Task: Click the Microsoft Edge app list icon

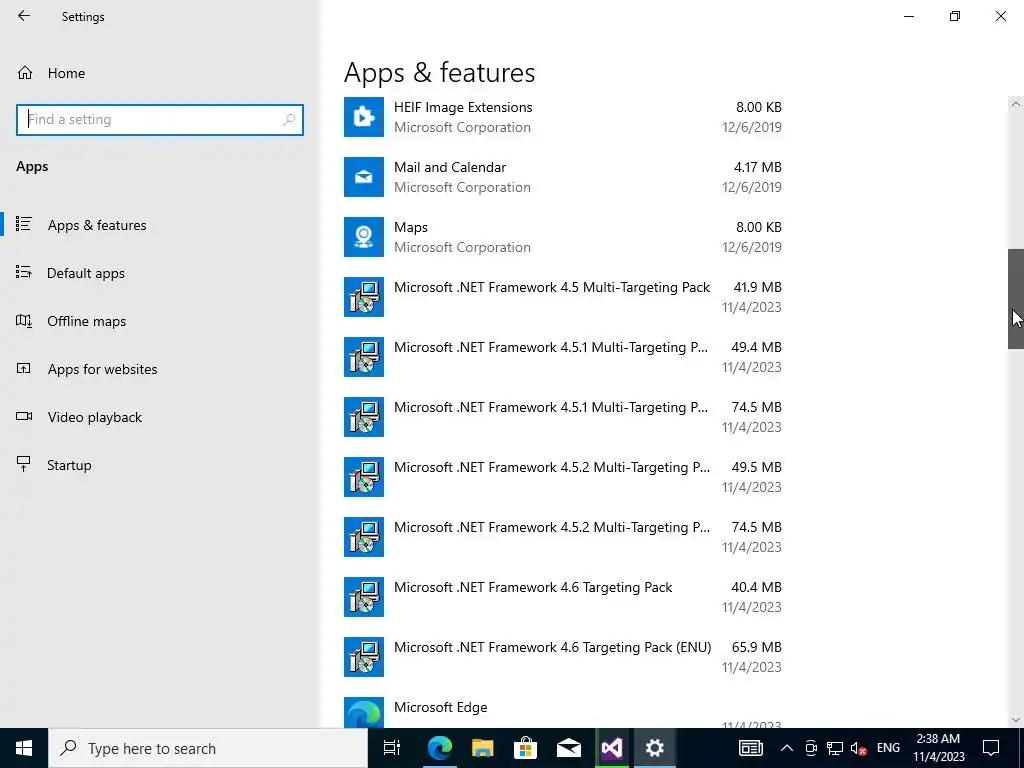Action: coord(364,712)
